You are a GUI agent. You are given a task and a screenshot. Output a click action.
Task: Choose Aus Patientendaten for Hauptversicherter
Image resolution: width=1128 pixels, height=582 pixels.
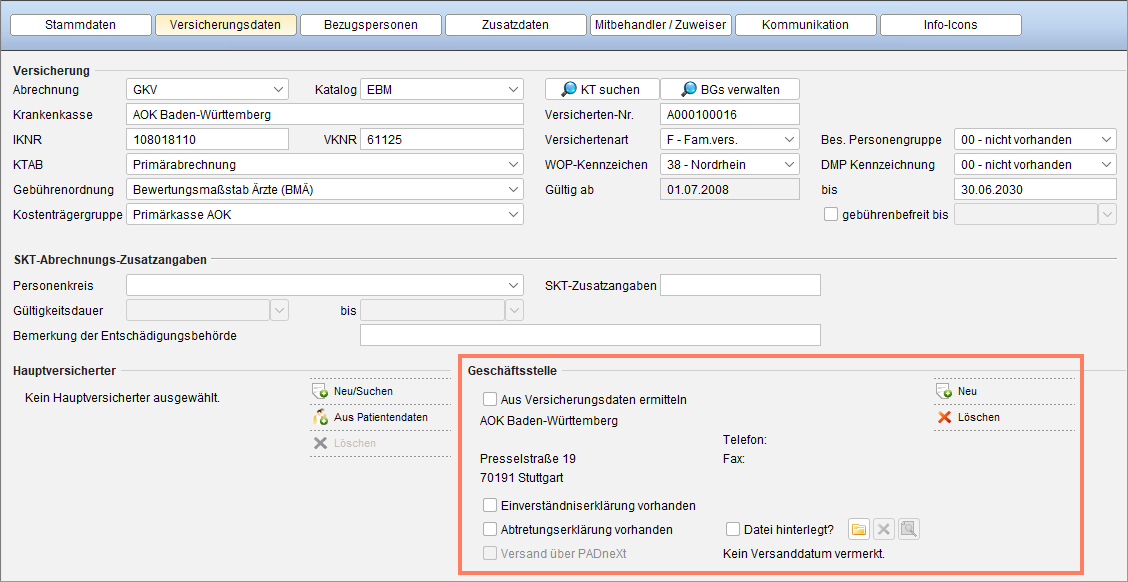click(373, 417)
